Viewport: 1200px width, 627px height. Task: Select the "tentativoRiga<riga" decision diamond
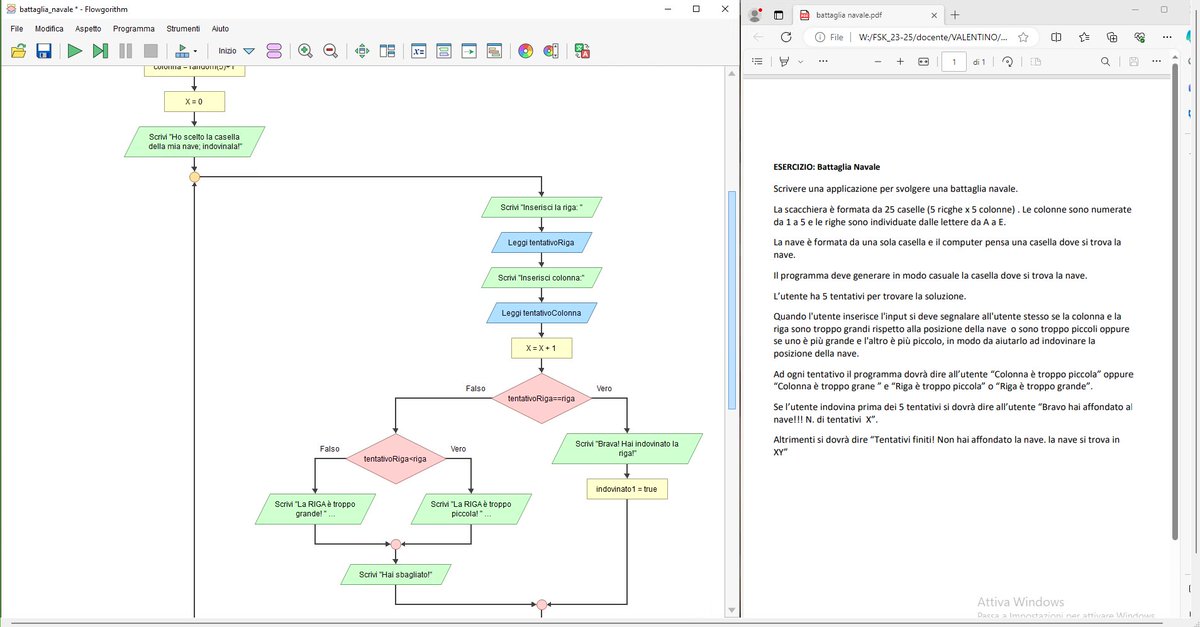point(395,458)
